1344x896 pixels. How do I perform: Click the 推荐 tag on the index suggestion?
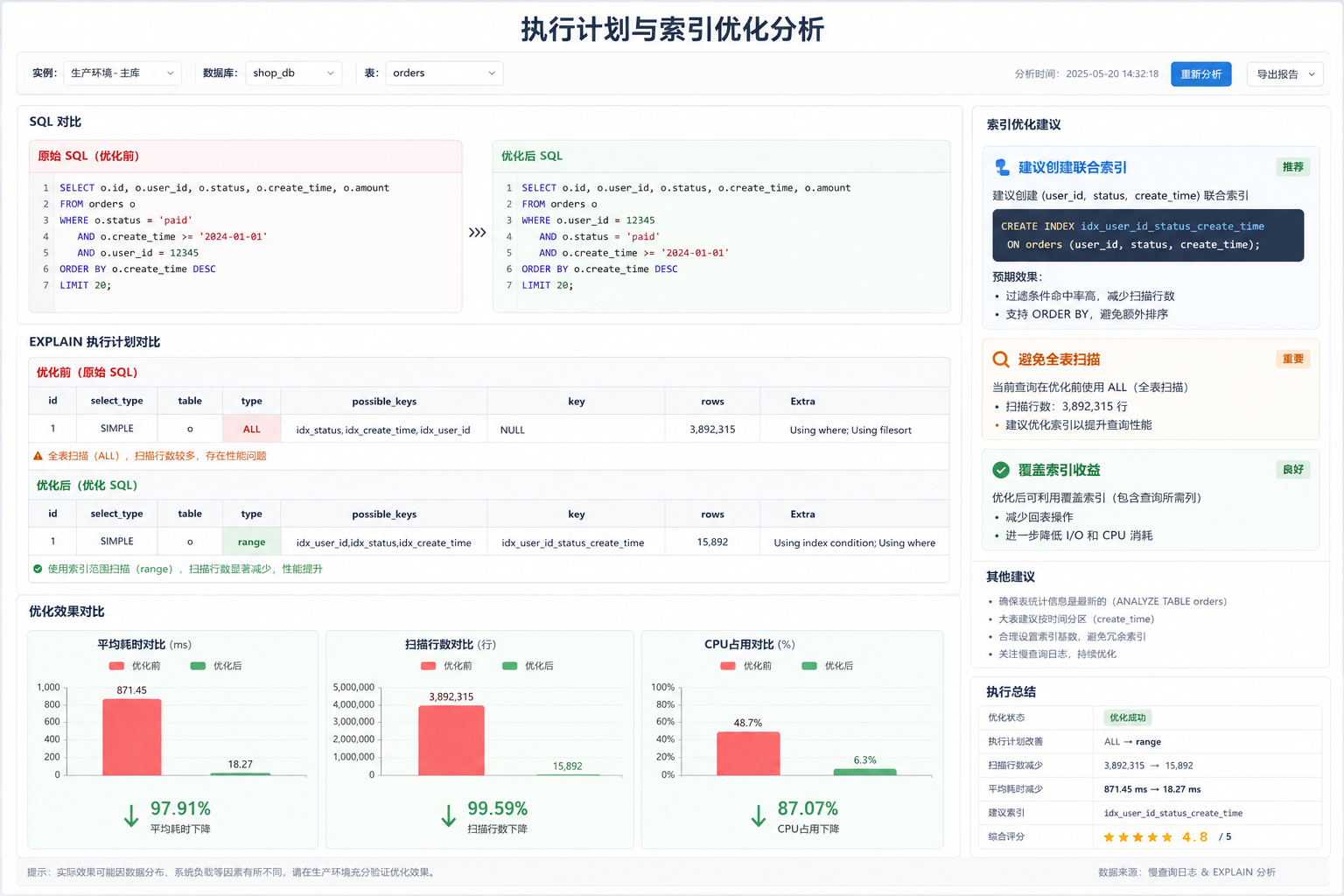1292,167
